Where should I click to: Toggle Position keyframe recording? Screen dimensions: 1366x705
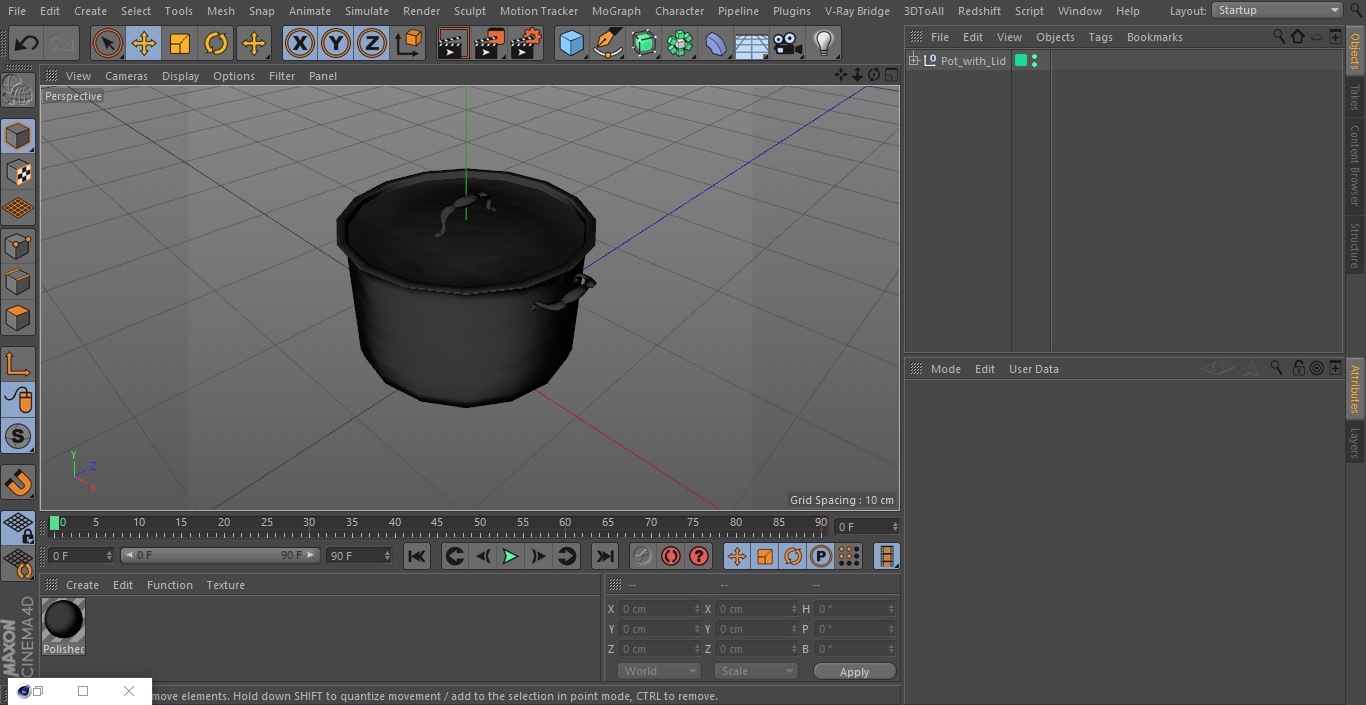coord(737,556)
